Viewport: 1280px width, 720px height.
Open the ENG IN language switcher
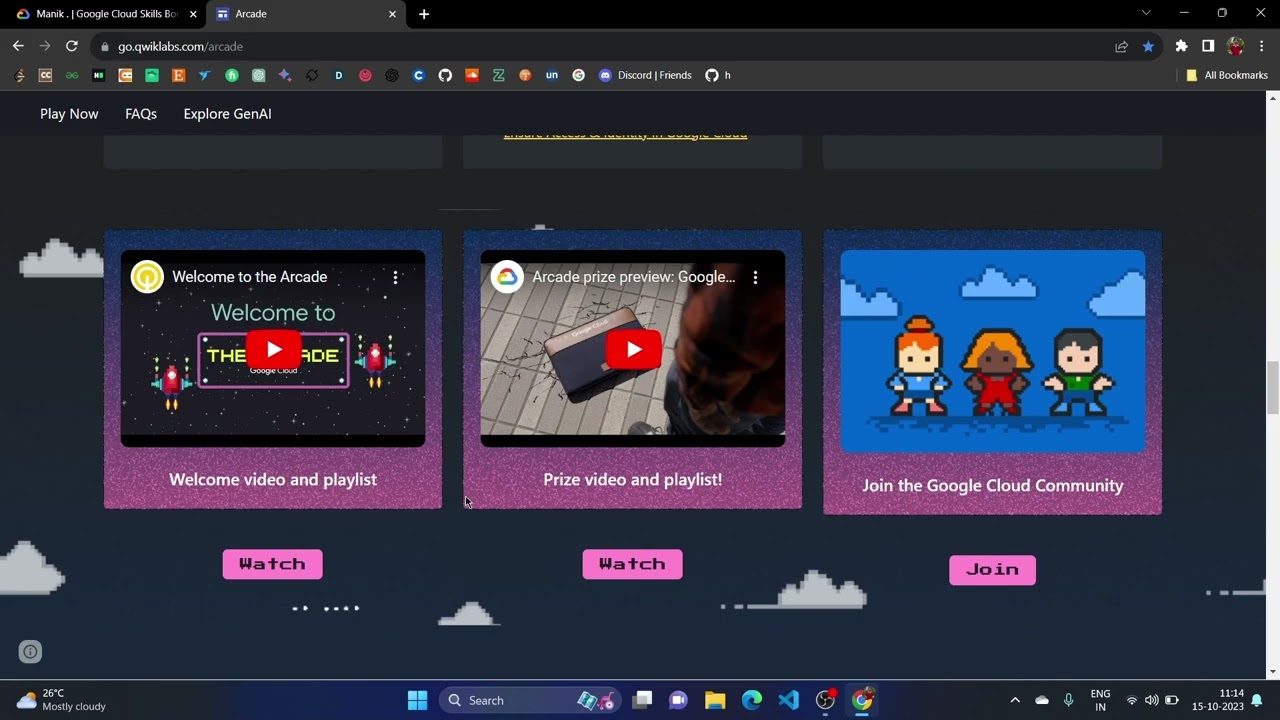tap(1100, 700)
